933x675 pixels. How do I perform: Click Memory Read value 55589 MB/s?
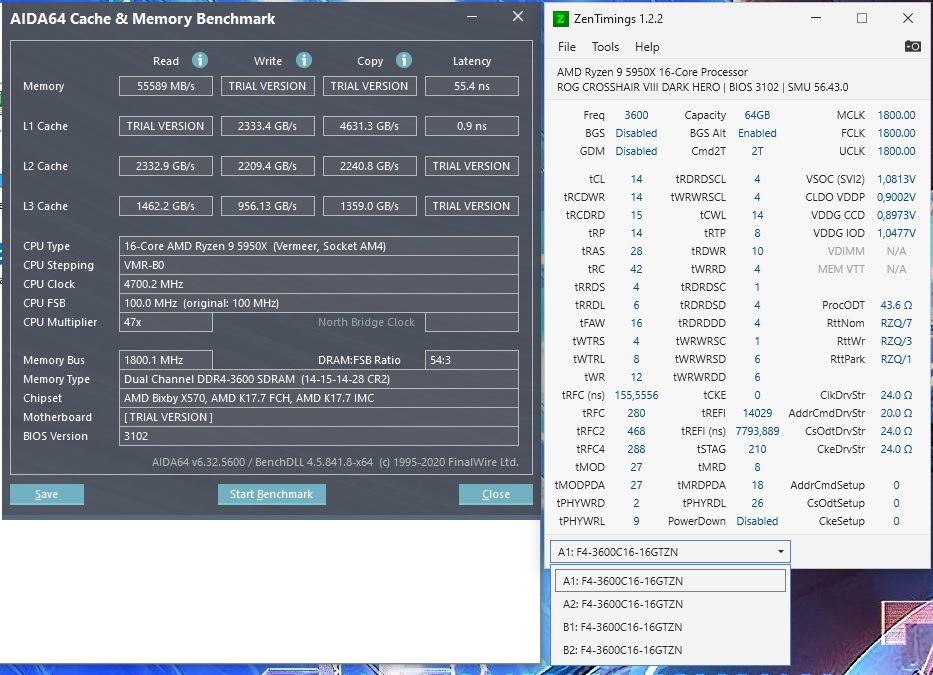point(166,86)
